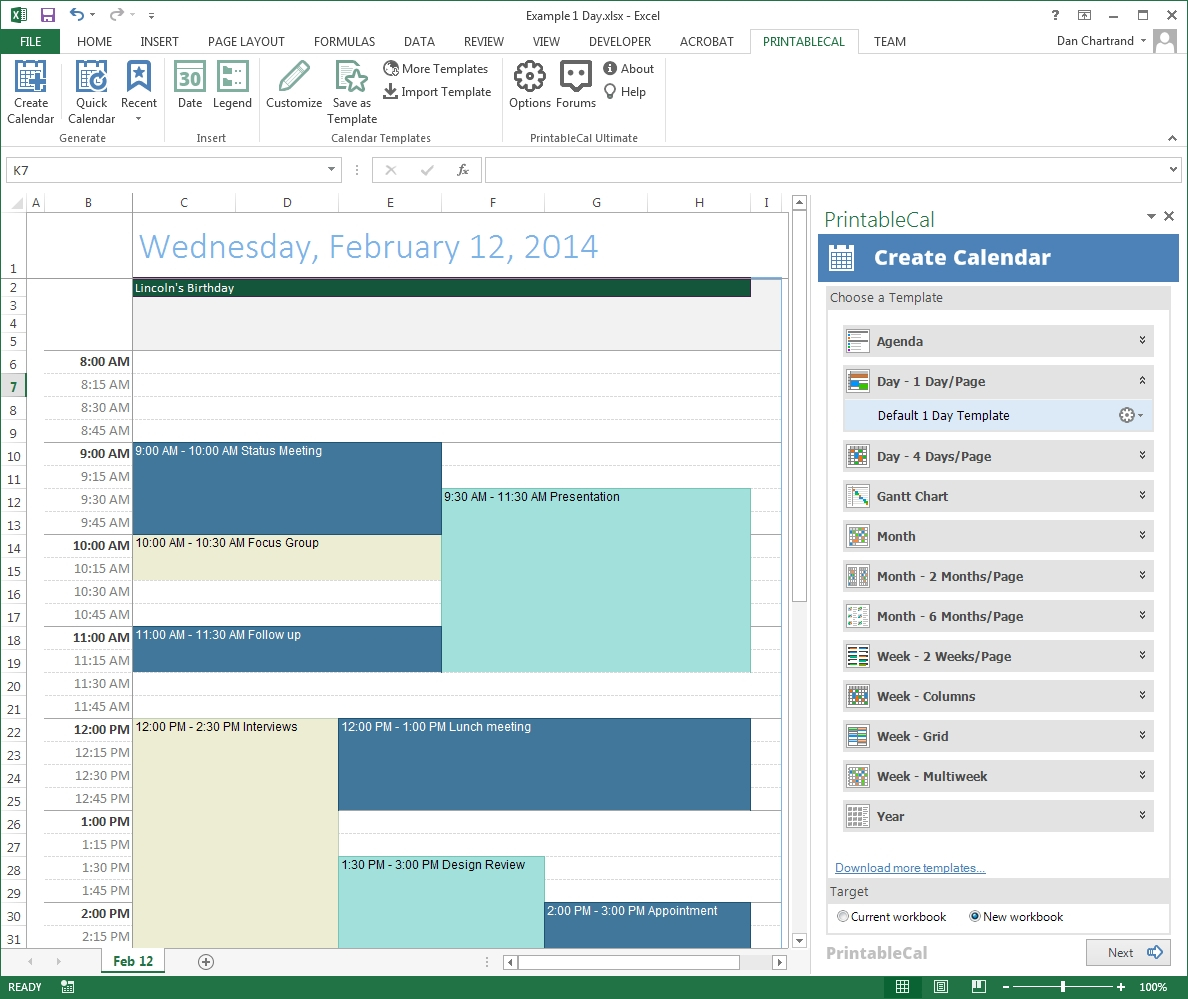Image resolution: width=1188 pixels, height=999 pixels.
Task: Open PrintableCal Help
Action: tap(625, 92)
